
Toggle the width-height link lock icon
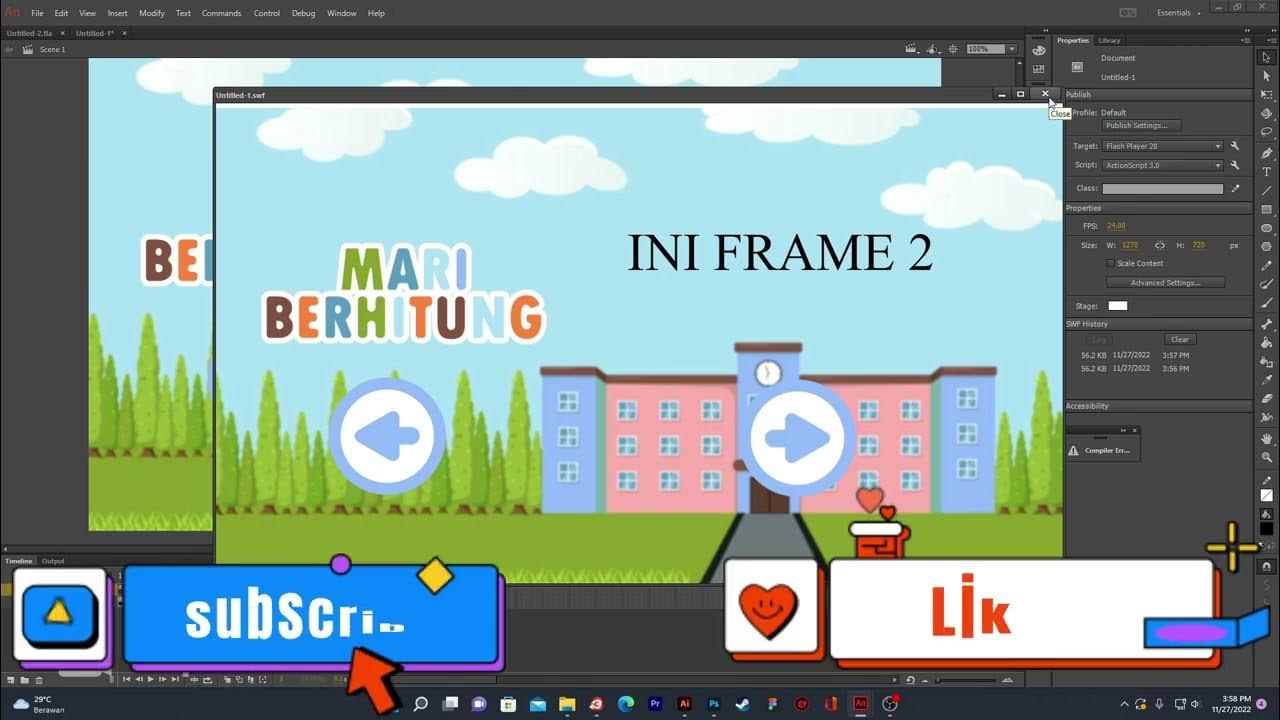click(x=1160, y=245)
